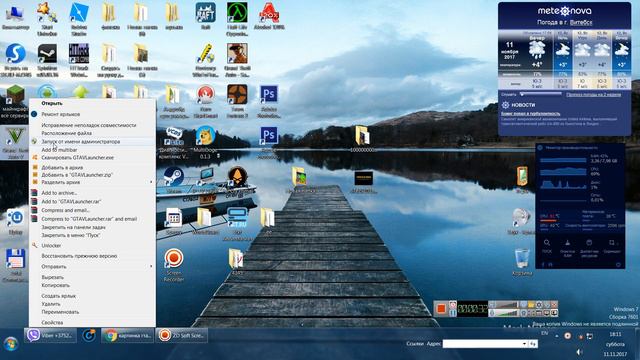Open the blue Steam desktop shortcut
640x360 pixels.
pyautogui.click(x=173, y=180)
